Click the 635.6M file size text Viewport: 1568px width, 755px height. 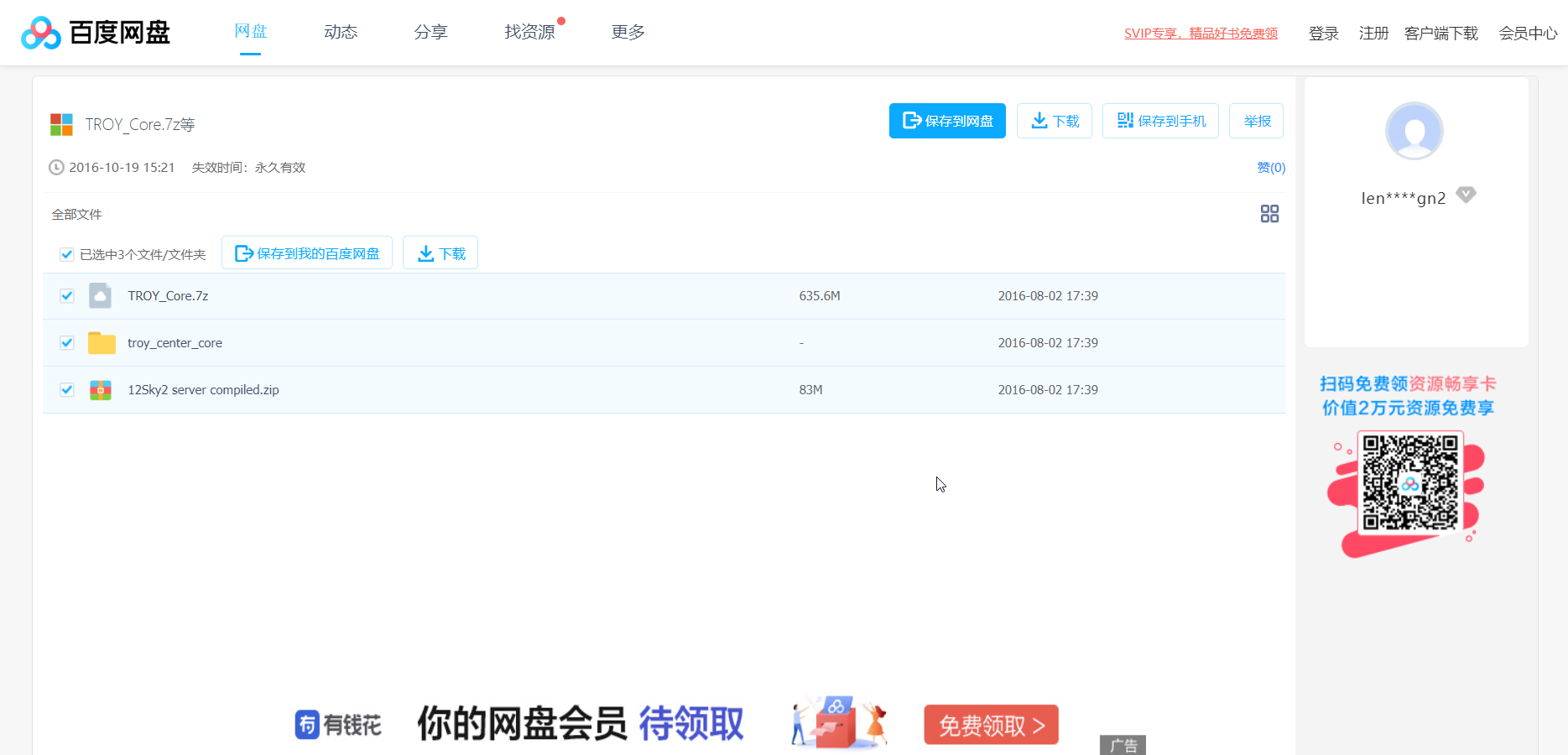click(x=820, y=296)
